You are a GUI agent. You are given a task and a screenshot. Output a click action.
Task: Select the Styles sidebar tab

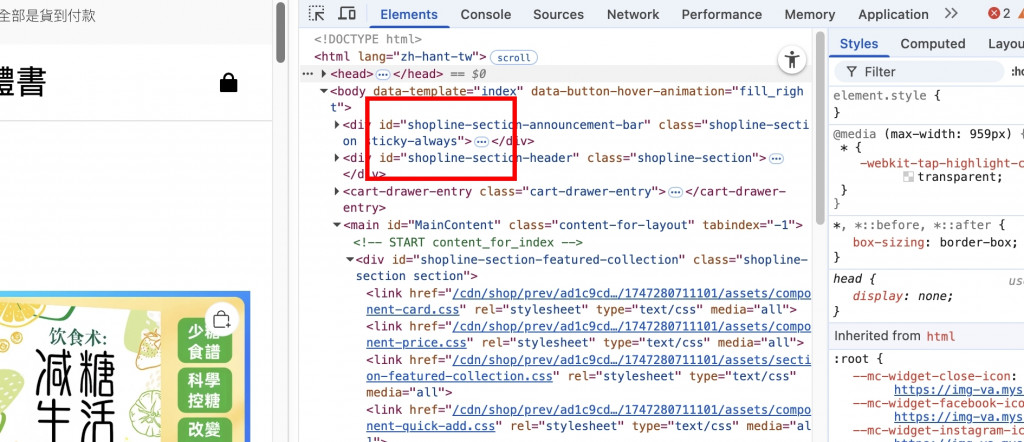click(x=859, y=44)
